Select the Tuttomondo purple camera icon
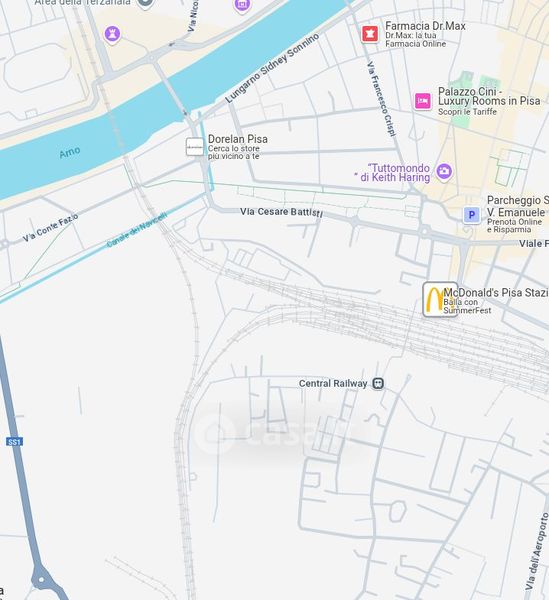Screen dimensions: 549x600 pos(444,171)
